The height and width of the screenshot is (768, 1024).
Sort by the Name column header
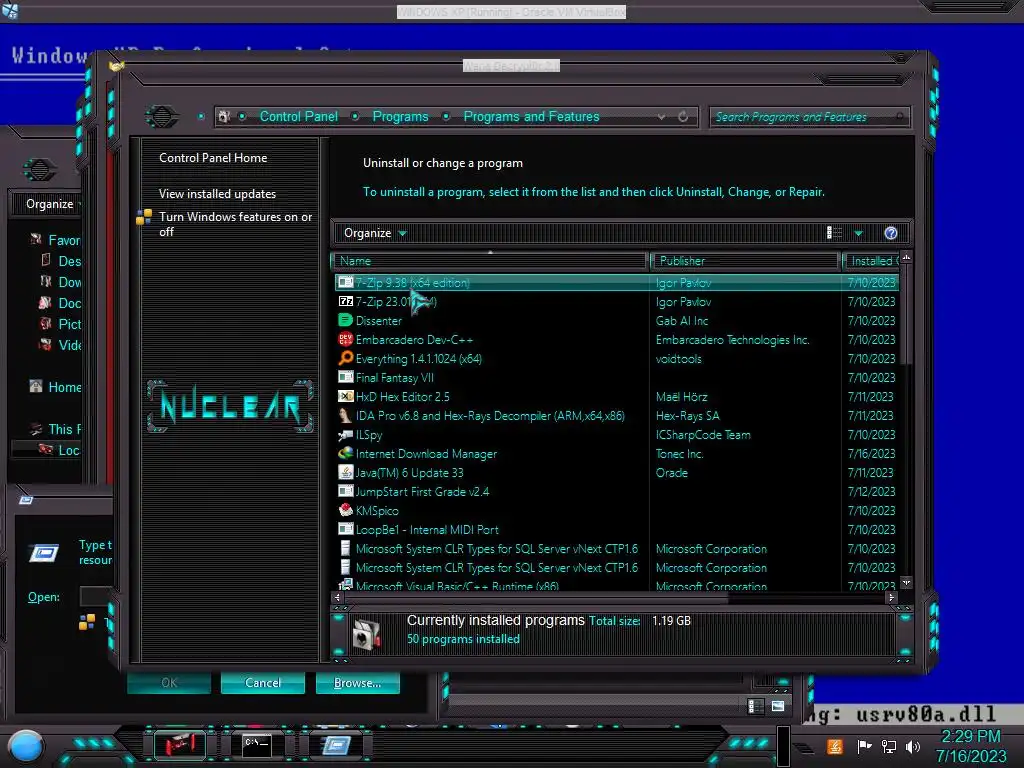[490, 261]
